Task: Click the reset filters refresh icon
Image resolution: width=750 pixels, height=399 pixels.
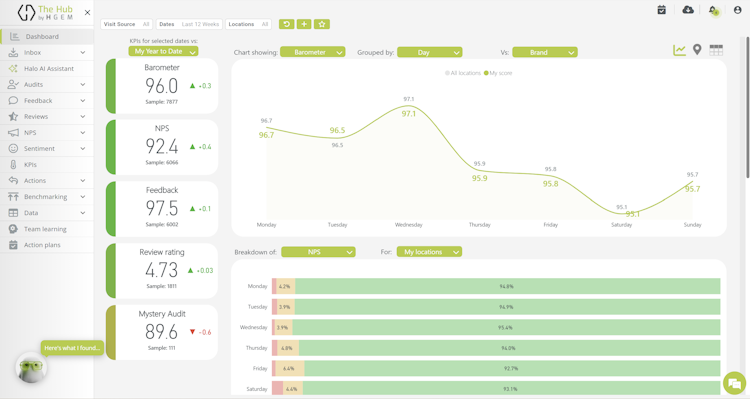Action: pos(287,24)
